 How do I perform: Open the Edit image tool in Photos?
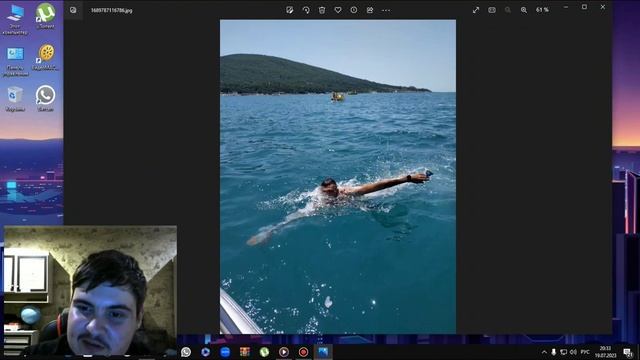289,10
